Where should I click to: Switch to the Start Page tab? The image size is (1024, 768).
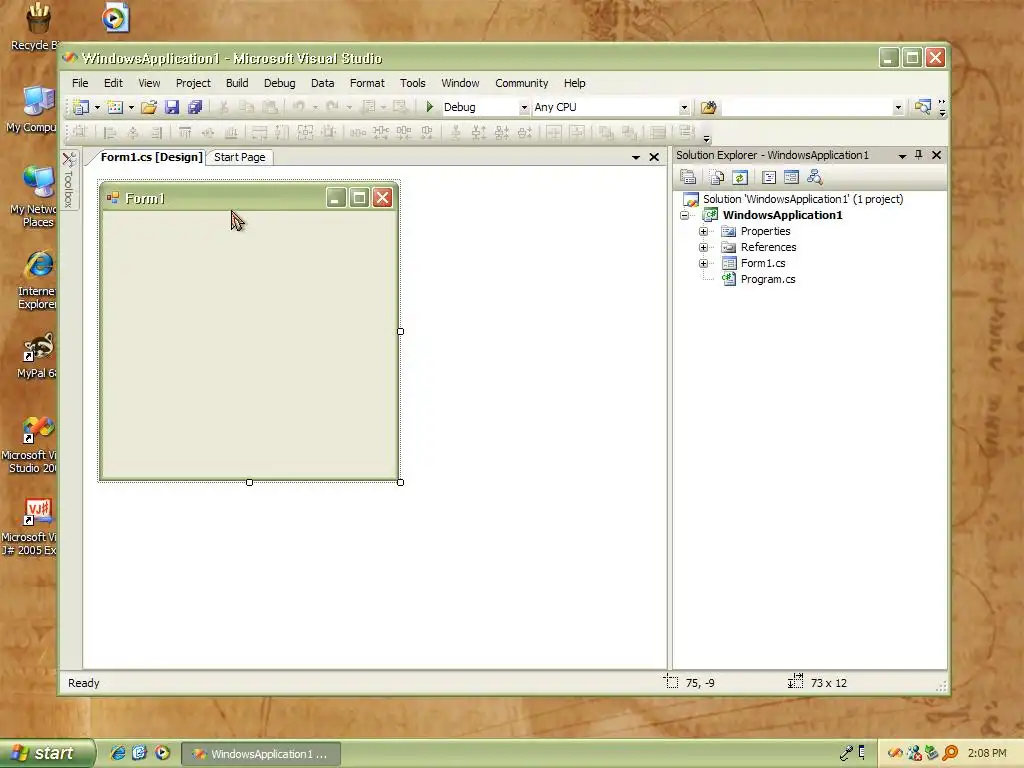pos(240,157)
